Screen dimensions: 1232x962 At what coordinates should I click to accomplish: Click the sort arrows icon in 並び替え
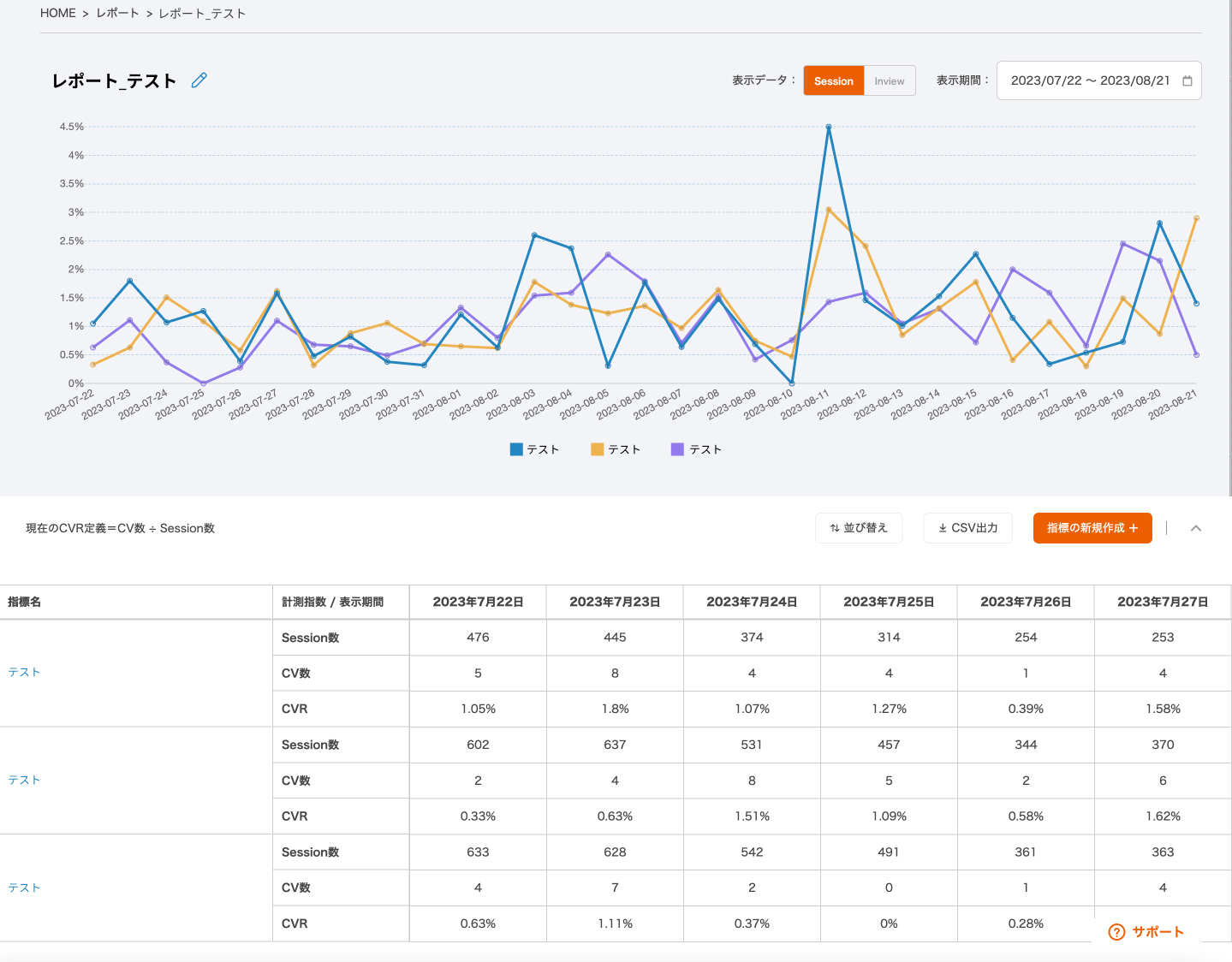pyautogui.click(x=835, y=528)
